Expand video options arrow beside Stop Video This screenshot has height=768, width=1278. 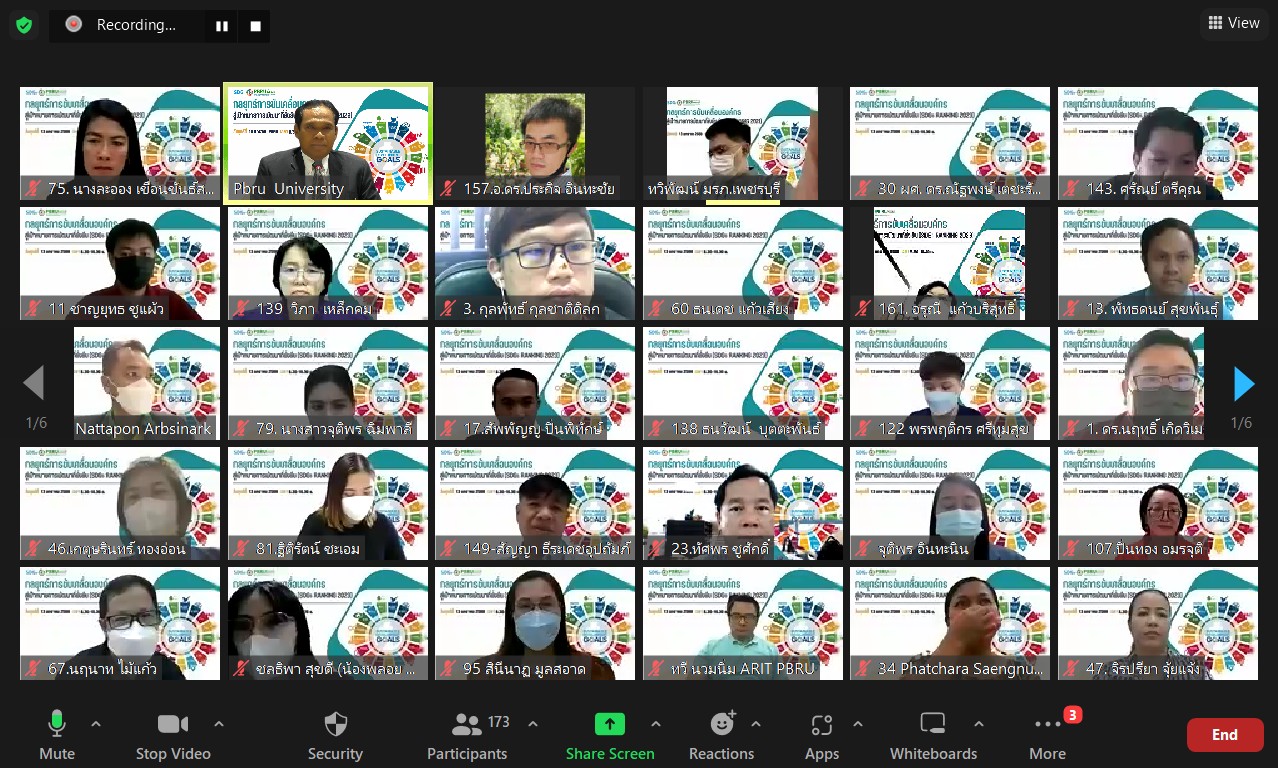click(x=219, y=724)
